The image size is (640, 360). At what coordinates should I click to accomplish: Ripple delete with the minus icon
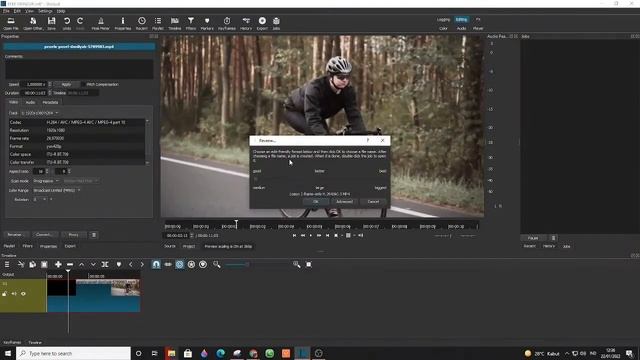tap(70, 264)
